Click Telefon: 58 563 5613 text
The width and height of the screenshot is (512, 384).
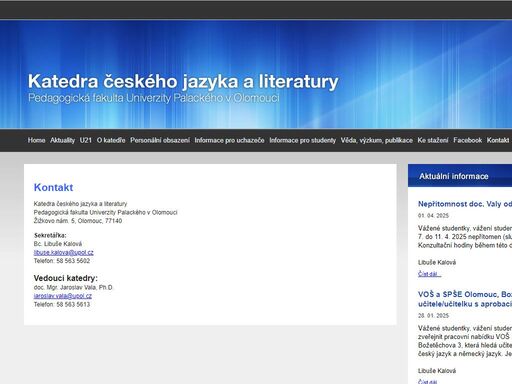[62, 304]
